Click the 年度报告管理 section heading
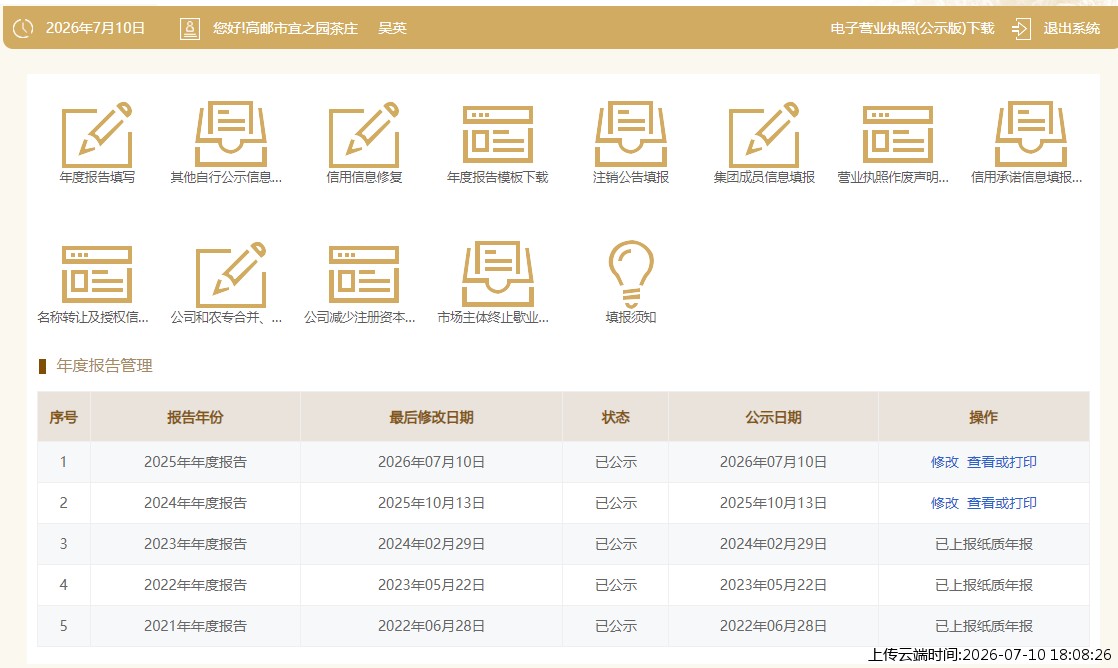 click(104, 366)
